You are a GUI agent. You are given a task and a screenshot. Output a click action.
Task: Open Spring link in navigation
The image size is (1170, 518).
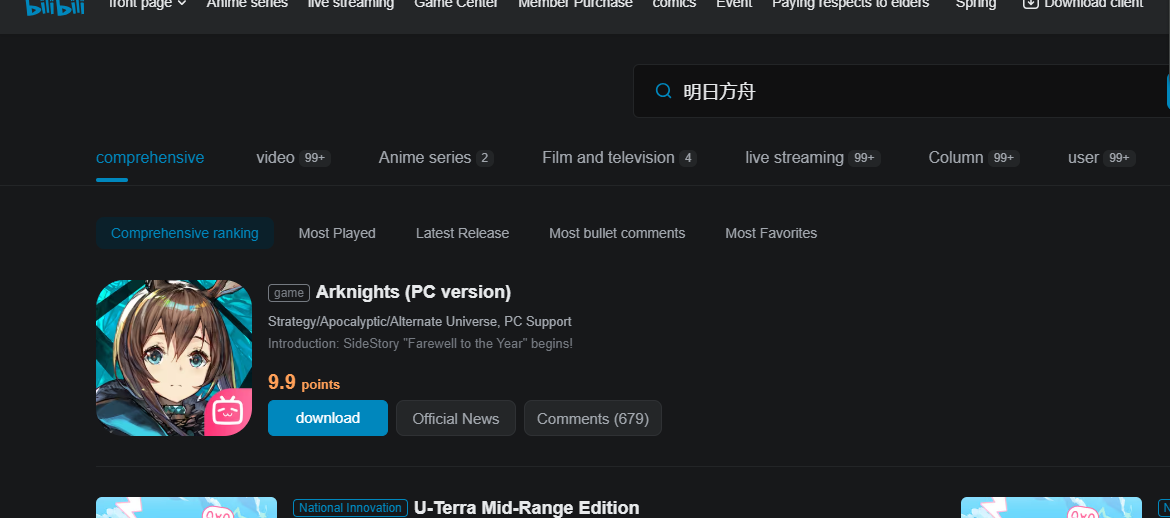pos(976,4)
